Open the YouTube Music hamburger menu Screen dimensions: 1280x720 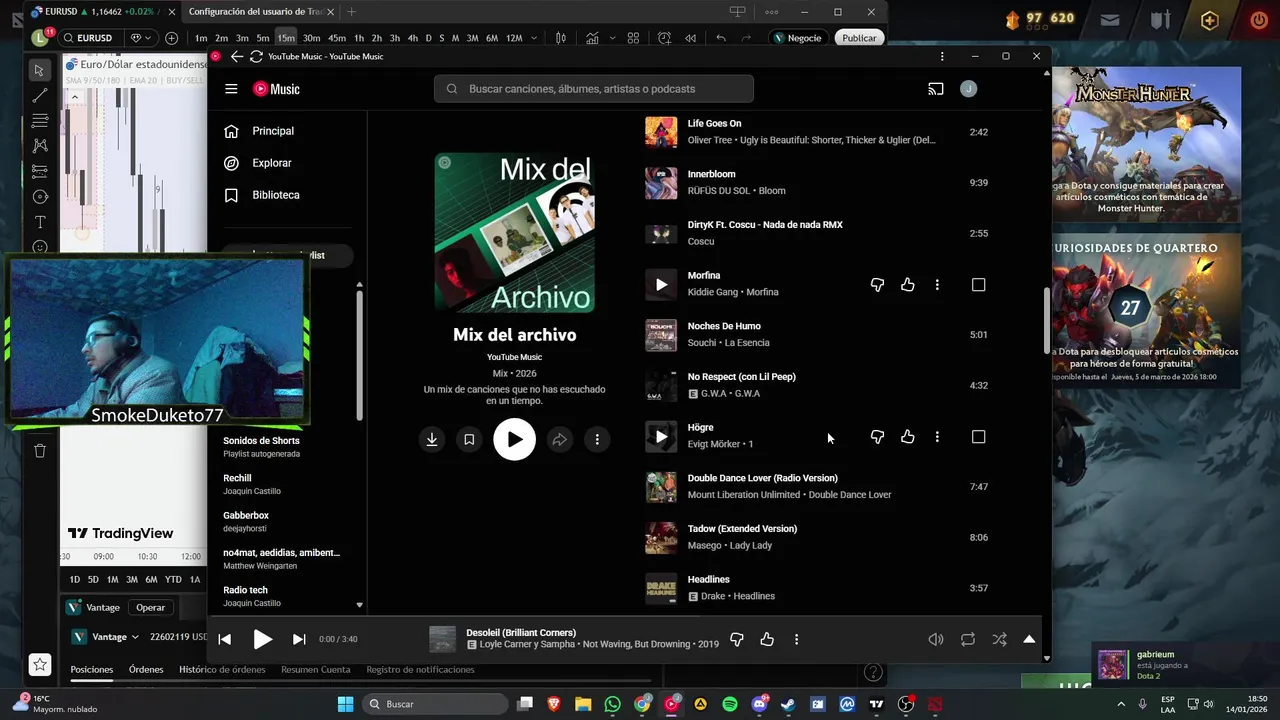point(231,89)
